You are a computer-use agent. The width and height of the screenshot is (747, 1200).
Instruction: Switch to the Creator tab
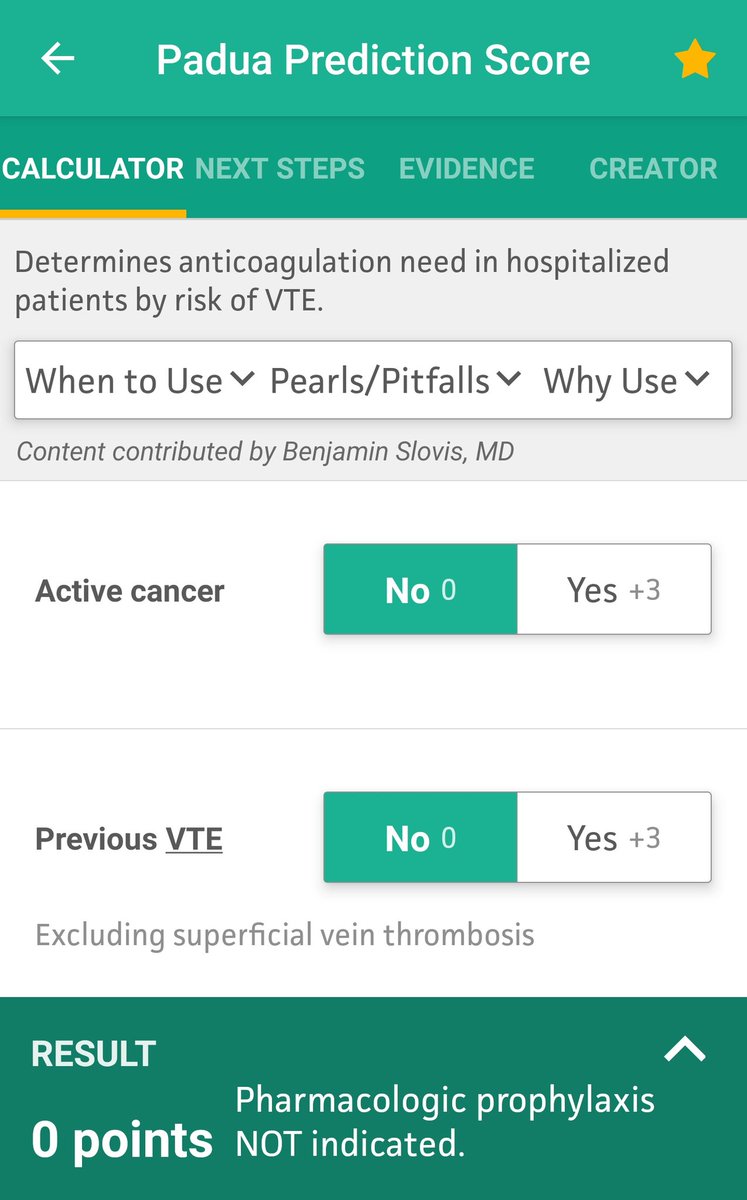pyautogui.click(x=653, y=168)
